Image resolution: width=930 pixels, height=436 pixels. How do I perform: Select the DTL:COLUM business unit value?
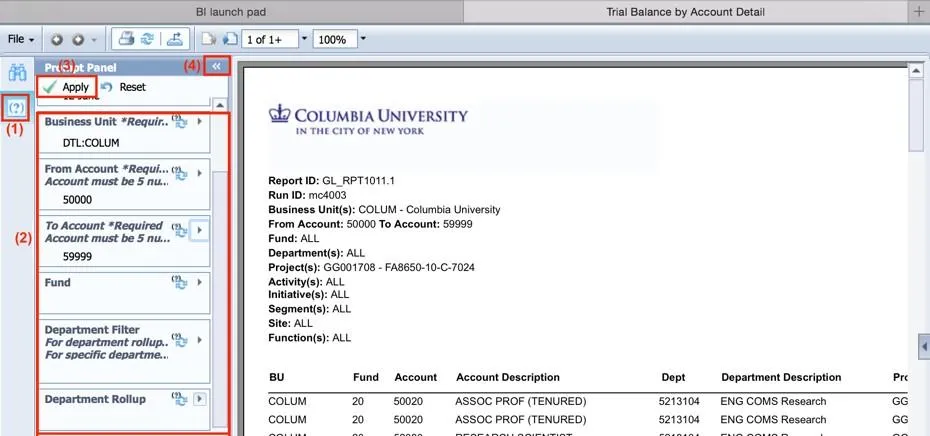click(x=91, y=143)
